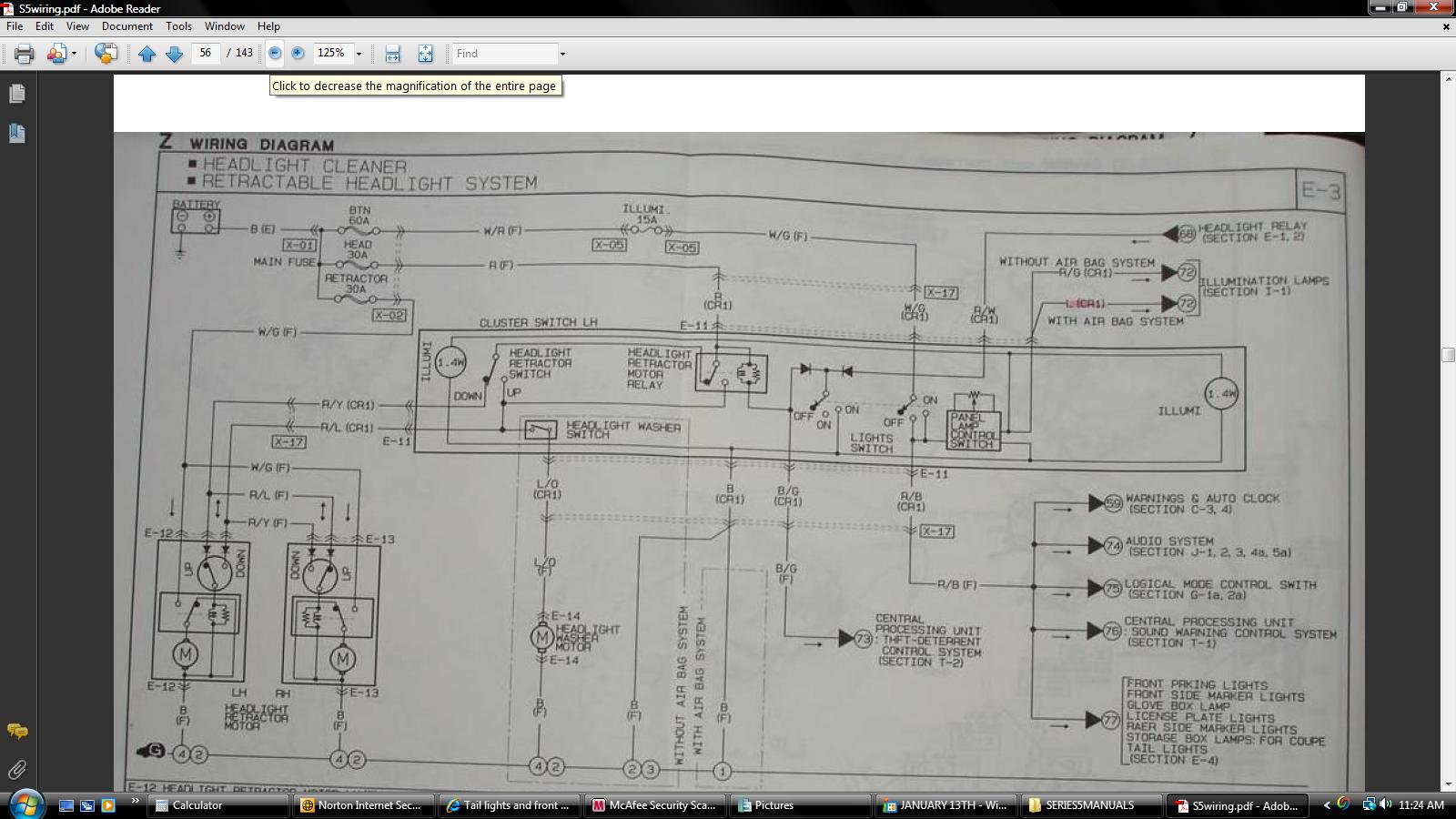Screen dimensions: 1456x819
Task: Zoom in with the plus magnifier button
Action: [x=298, y=54]
